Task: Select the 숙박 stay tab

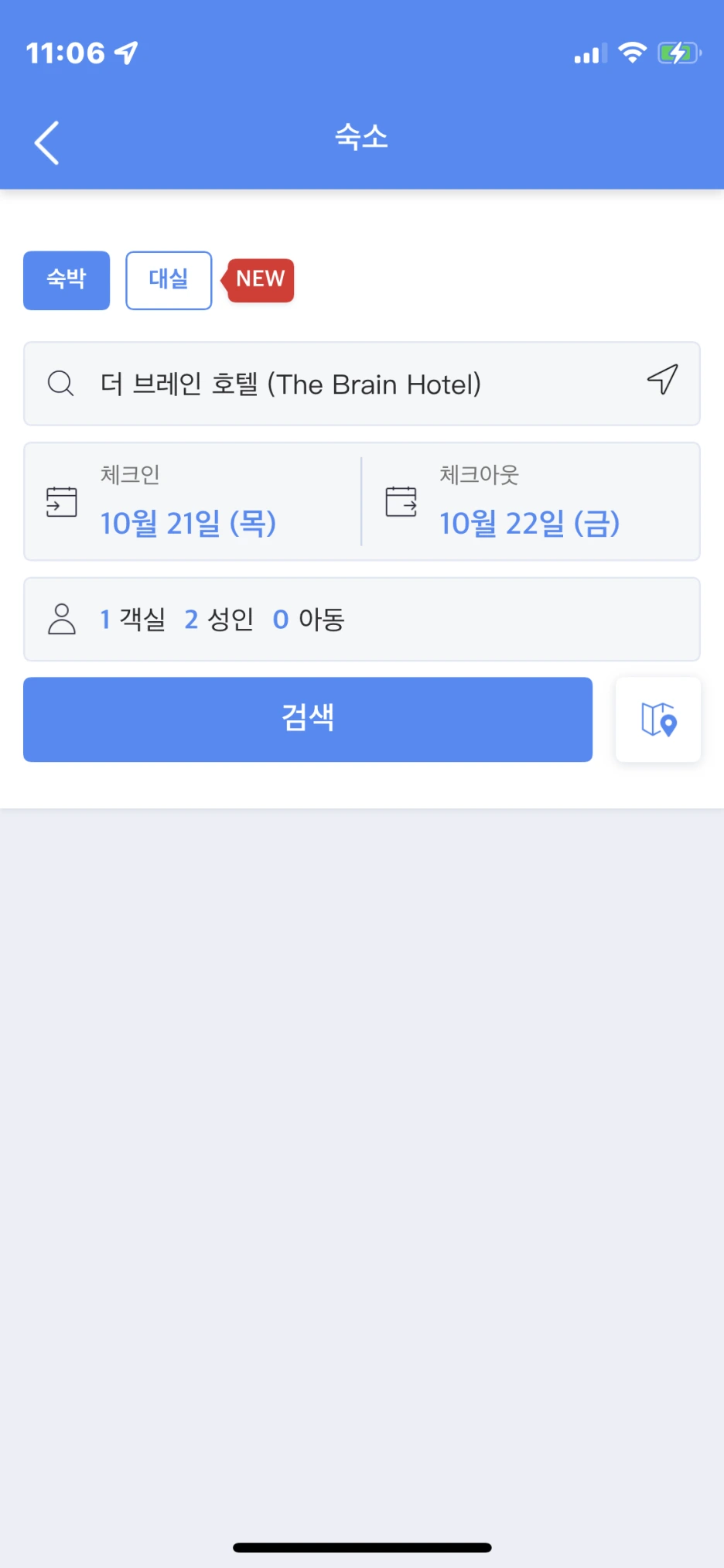Action: [x=67, y=280]
